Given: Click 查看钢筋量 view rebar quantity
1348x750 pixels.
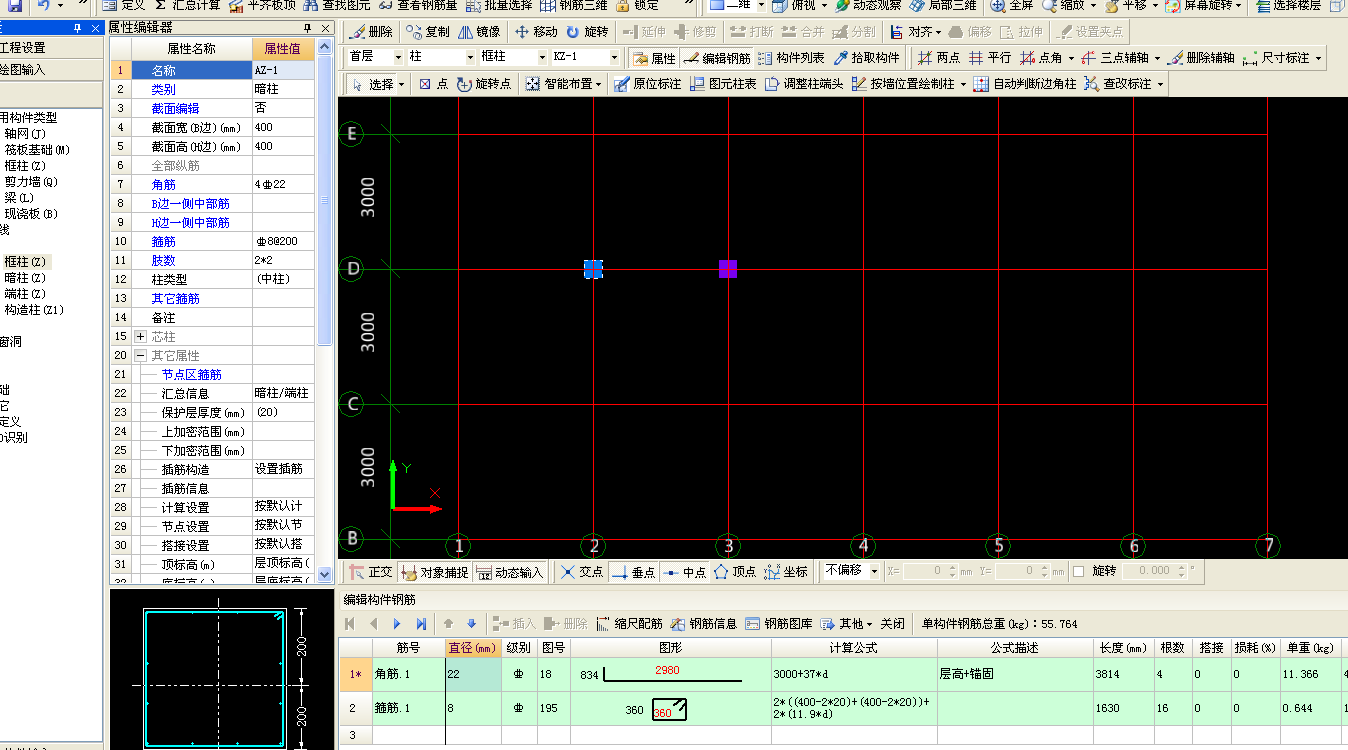Looking at the screenshot, I should [x=417, y=5].
